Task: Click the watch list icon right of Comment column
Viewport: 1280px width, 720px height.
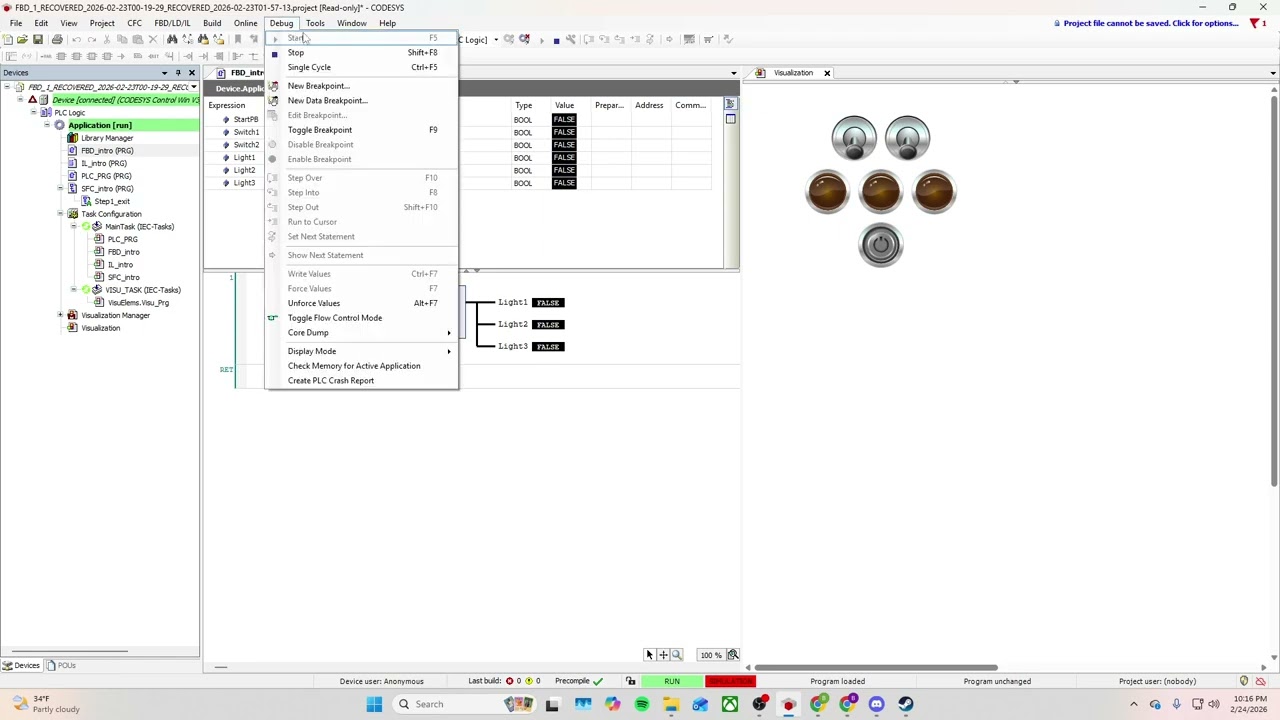Action: pos(730,105)
